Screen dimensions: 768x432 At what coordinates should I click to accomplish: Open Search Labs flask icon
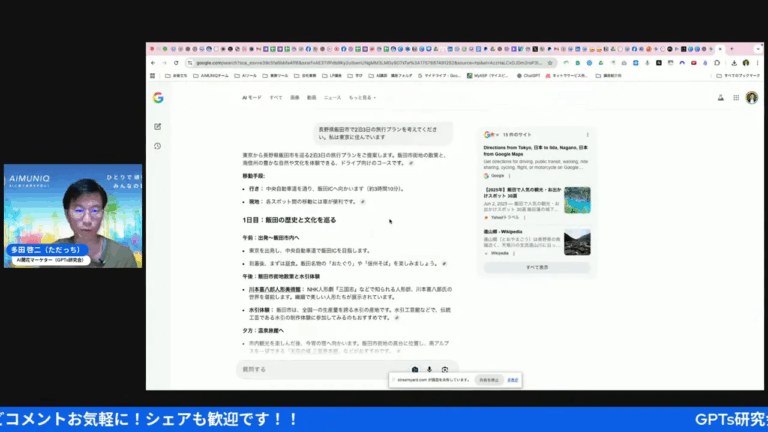(x=720, y=98)
